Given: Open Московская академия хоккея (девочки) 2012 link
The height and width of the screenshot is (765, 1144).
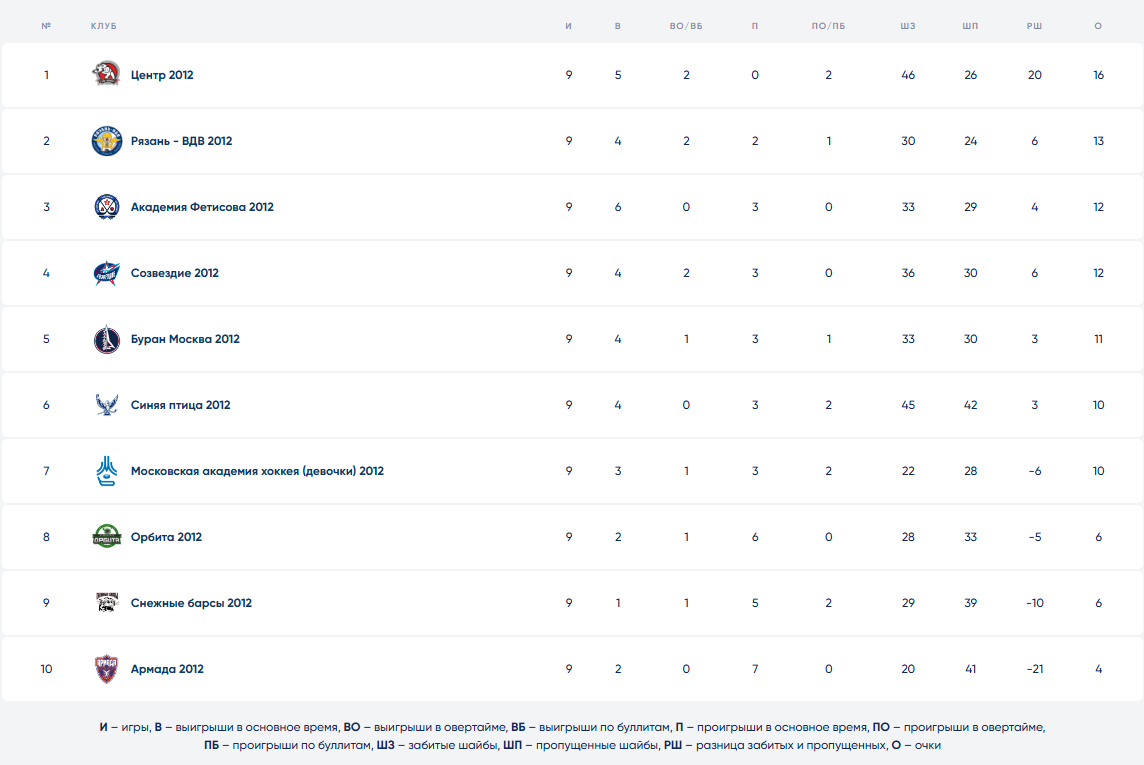Looking at the screenshot, I should click(257, 471).
